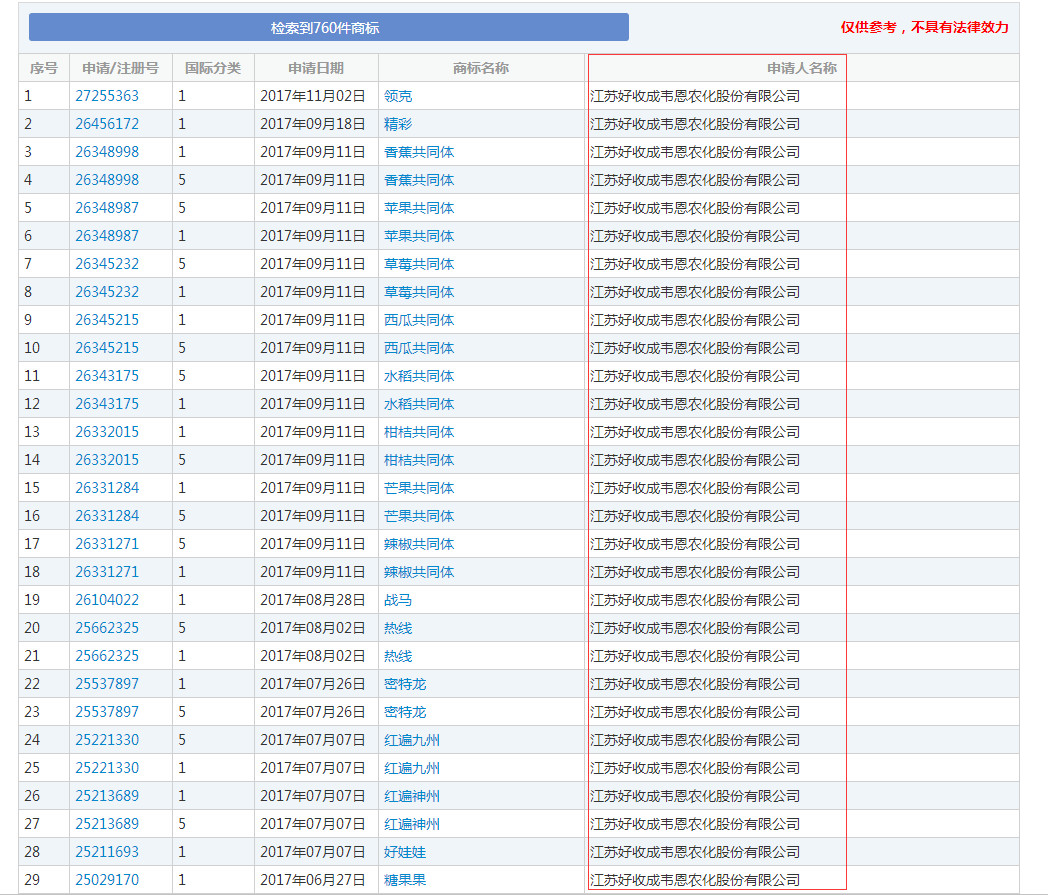Image resolution: width=1048 pixels, height=895 pixels.
Task: Click the 国际分类 column header
Action: [x=213, y=68]
